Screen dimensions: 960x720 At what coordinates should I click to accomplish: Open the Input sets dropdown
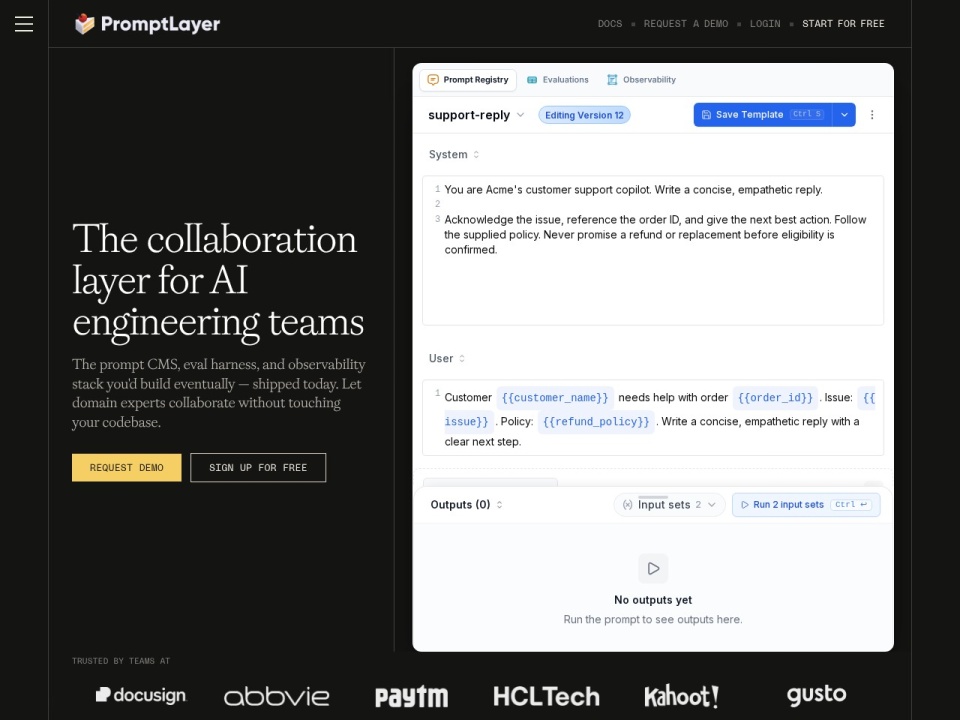(669, 504)
